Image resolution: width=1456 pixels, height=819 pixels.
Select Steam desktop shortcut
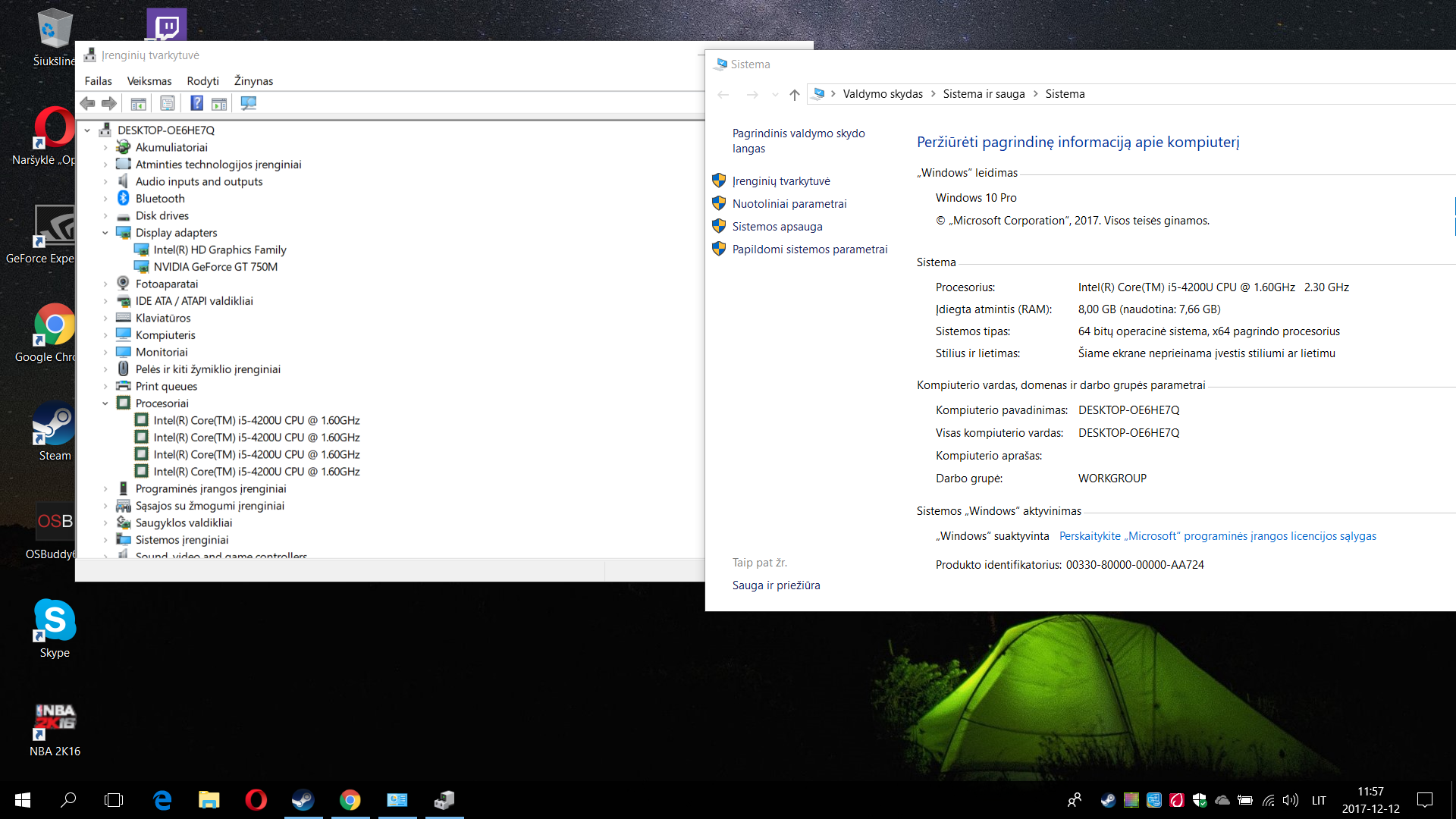pyautogui.click(x=55, y=431)
